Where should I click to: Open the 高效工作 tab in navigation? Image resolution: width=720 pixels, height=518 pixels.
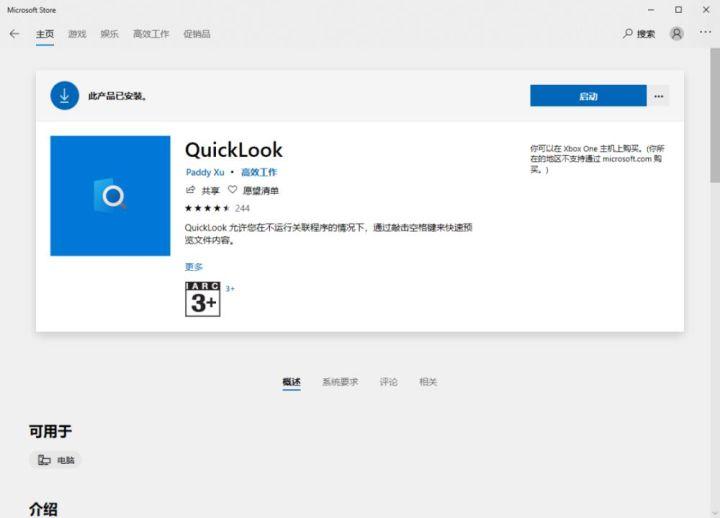point(151,34)
